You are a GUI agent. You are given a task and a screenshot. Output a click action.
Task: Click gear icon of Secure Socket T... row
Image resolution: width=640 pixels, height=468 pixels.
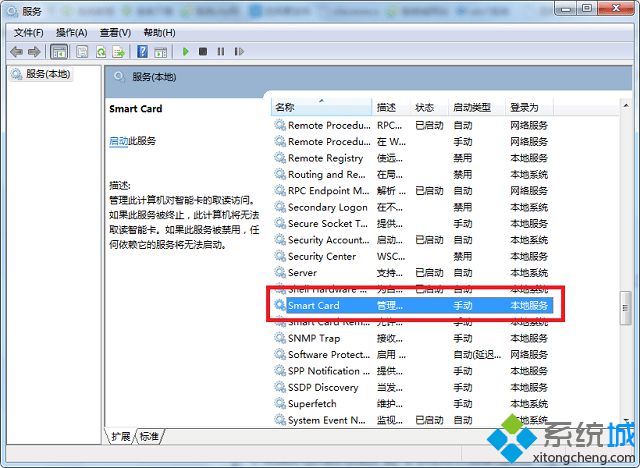[280, 223]
